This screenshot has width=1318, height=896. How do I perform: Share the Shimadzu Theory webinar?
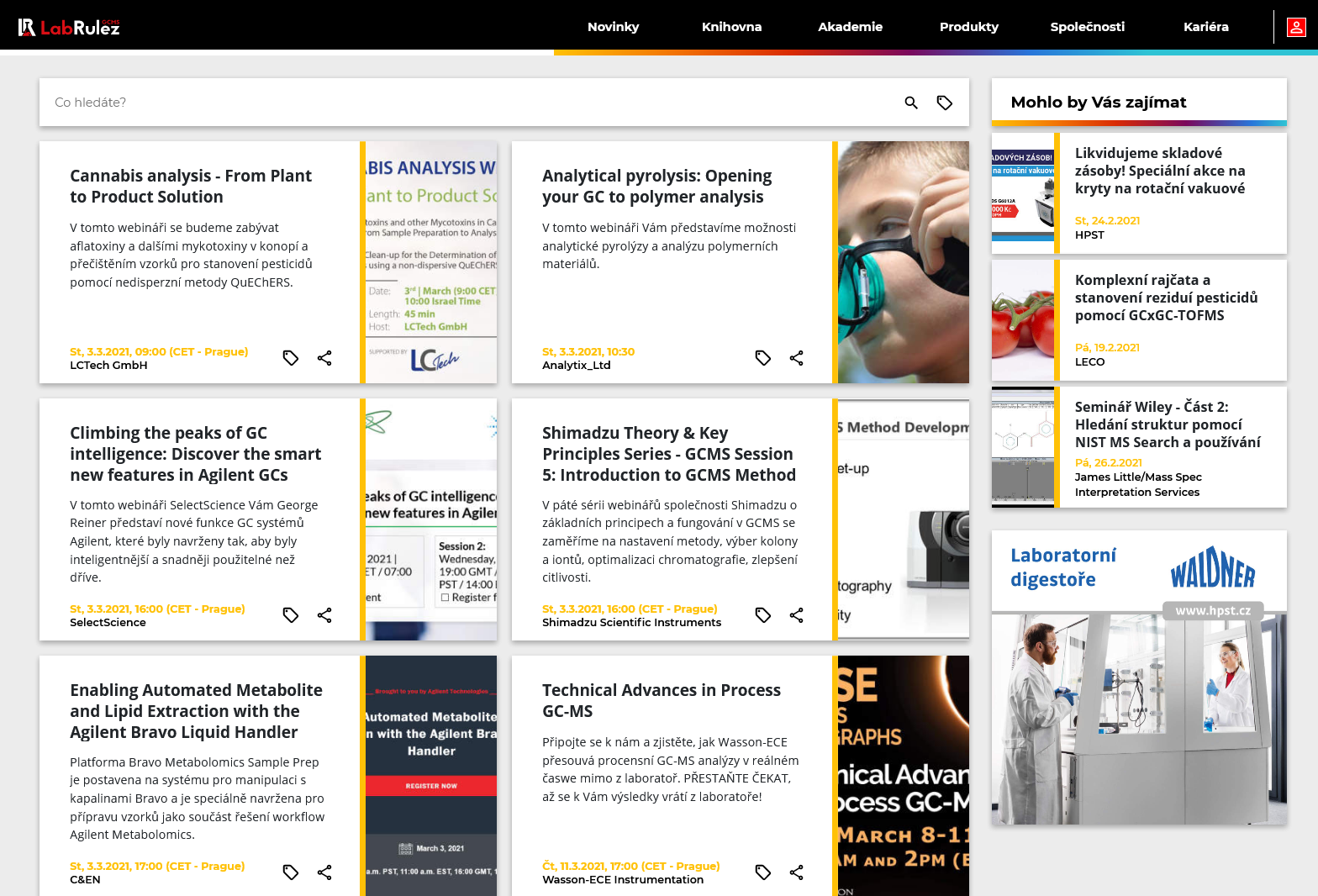pos(797,615)
